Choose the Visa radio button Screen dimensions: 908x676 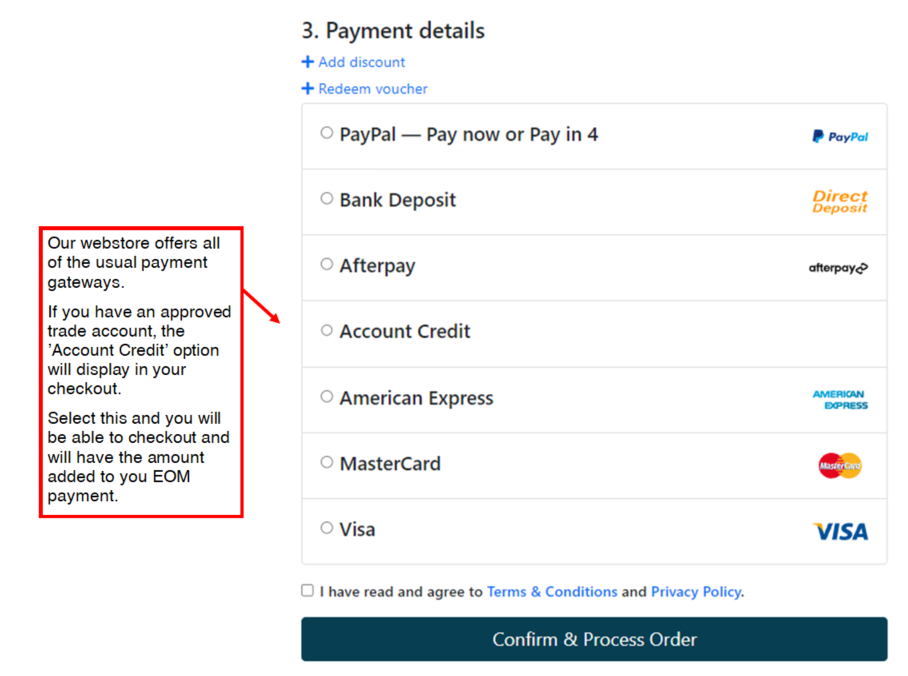pyautogui.click(x=327, y=528)
